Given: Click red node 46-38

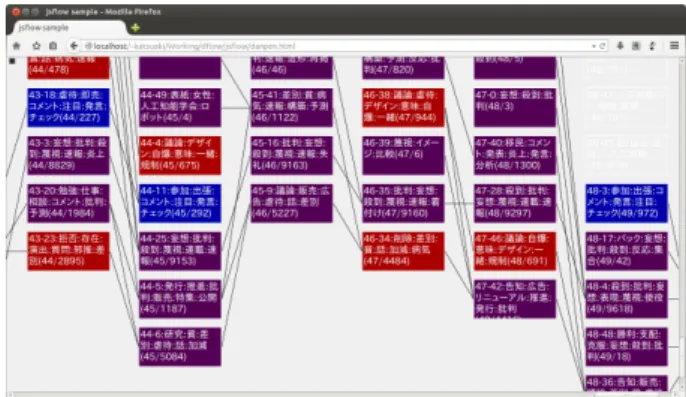Looking at the screenshot, I should point(403,107).
